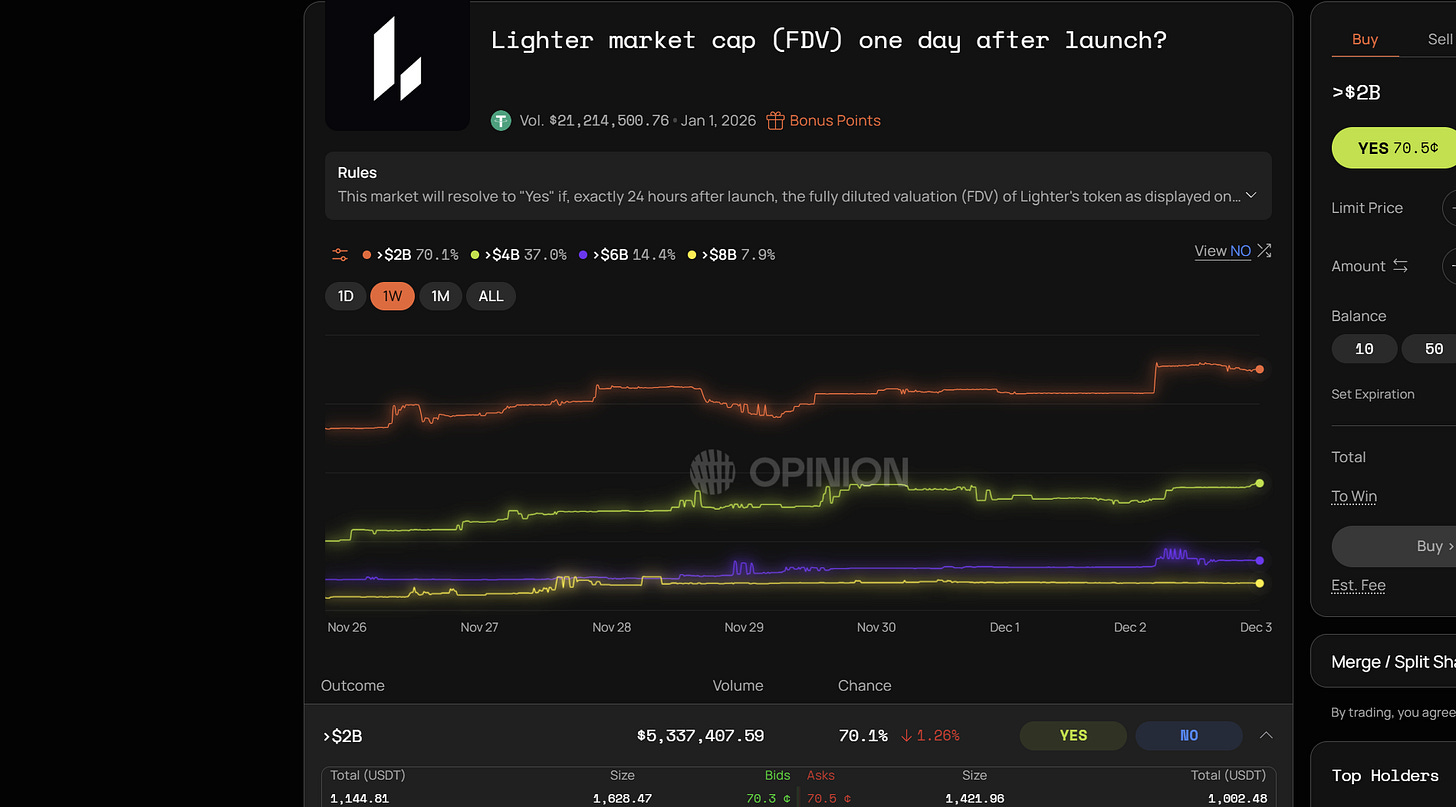The image size is (1456, 807).
Task: Click YES button in >$2B row
Action: 1073,735
